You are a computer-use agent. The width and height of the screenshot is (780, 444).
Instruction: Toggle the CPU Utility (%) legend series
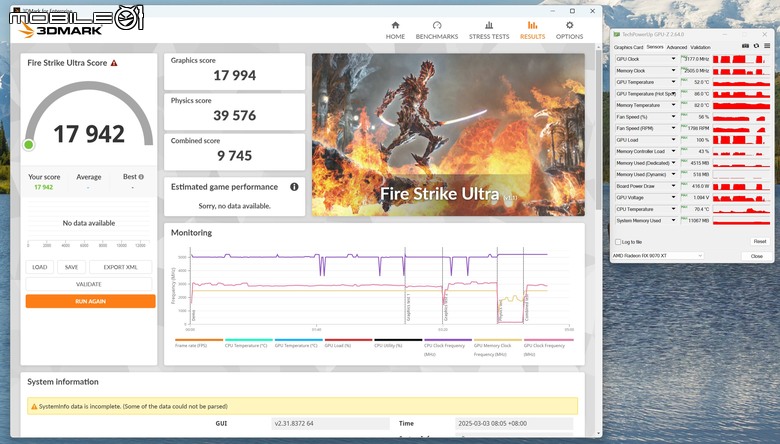click(398, 344)
